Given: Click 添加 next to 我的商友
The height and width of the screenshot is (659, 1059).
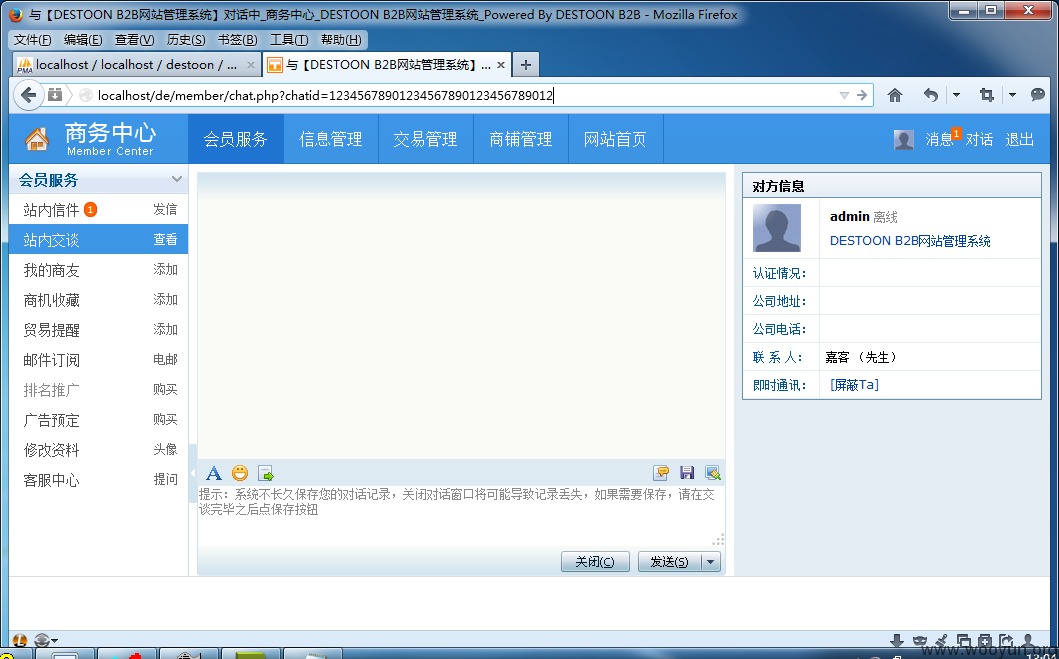Looking at the screenshot, I should pos(165,269).
